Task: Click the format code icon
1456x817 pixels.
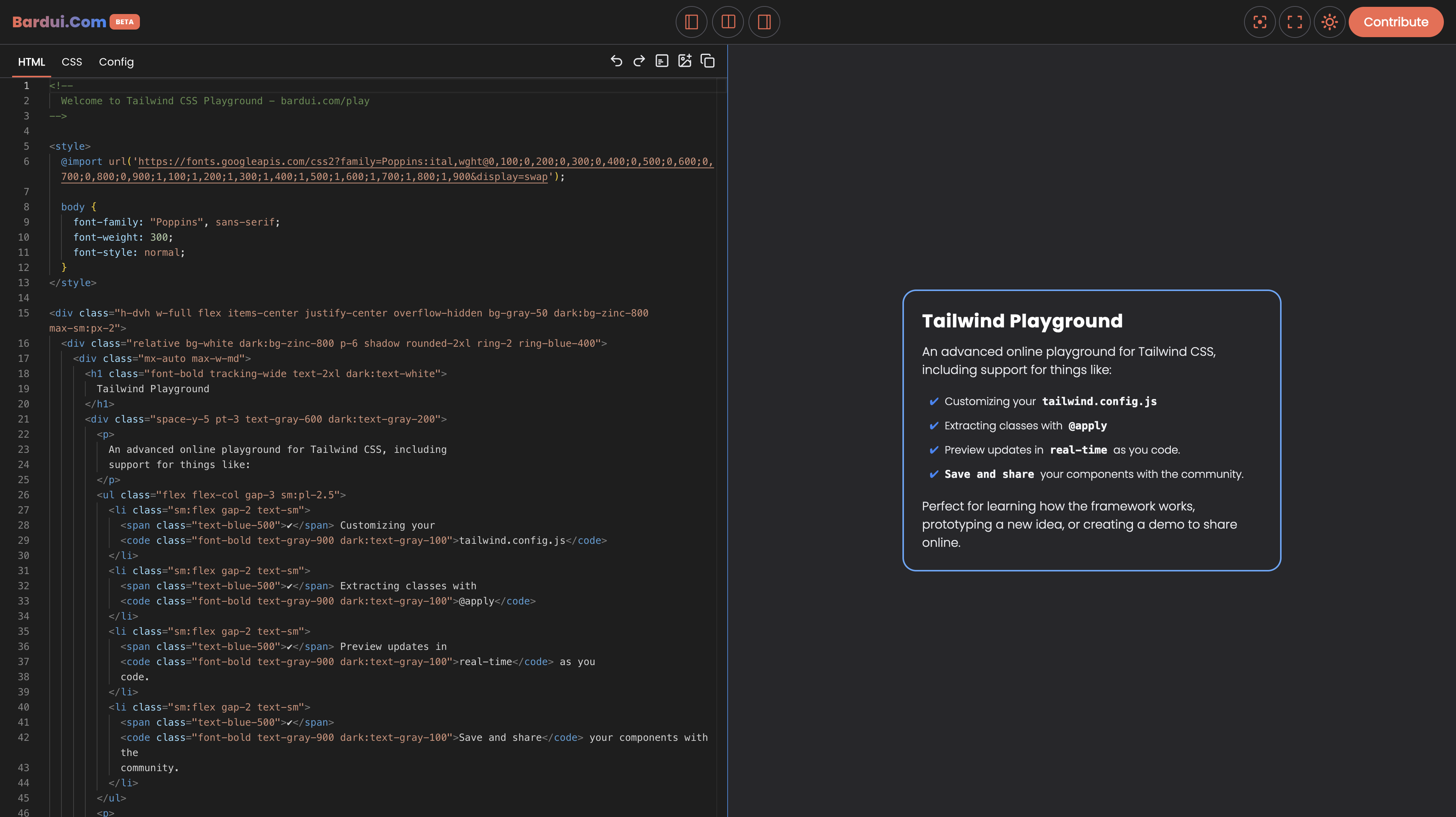Action: (x=661, y=61)
